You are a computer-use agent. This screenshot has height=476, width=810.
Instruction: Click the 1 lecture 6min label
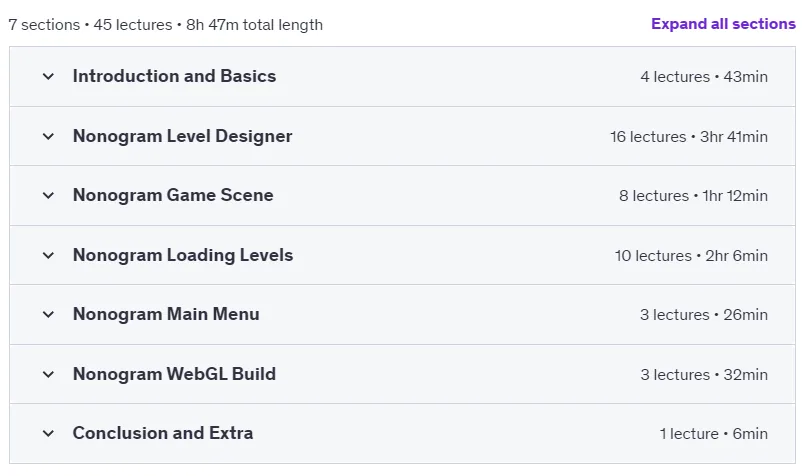click(x=713, y=434)
